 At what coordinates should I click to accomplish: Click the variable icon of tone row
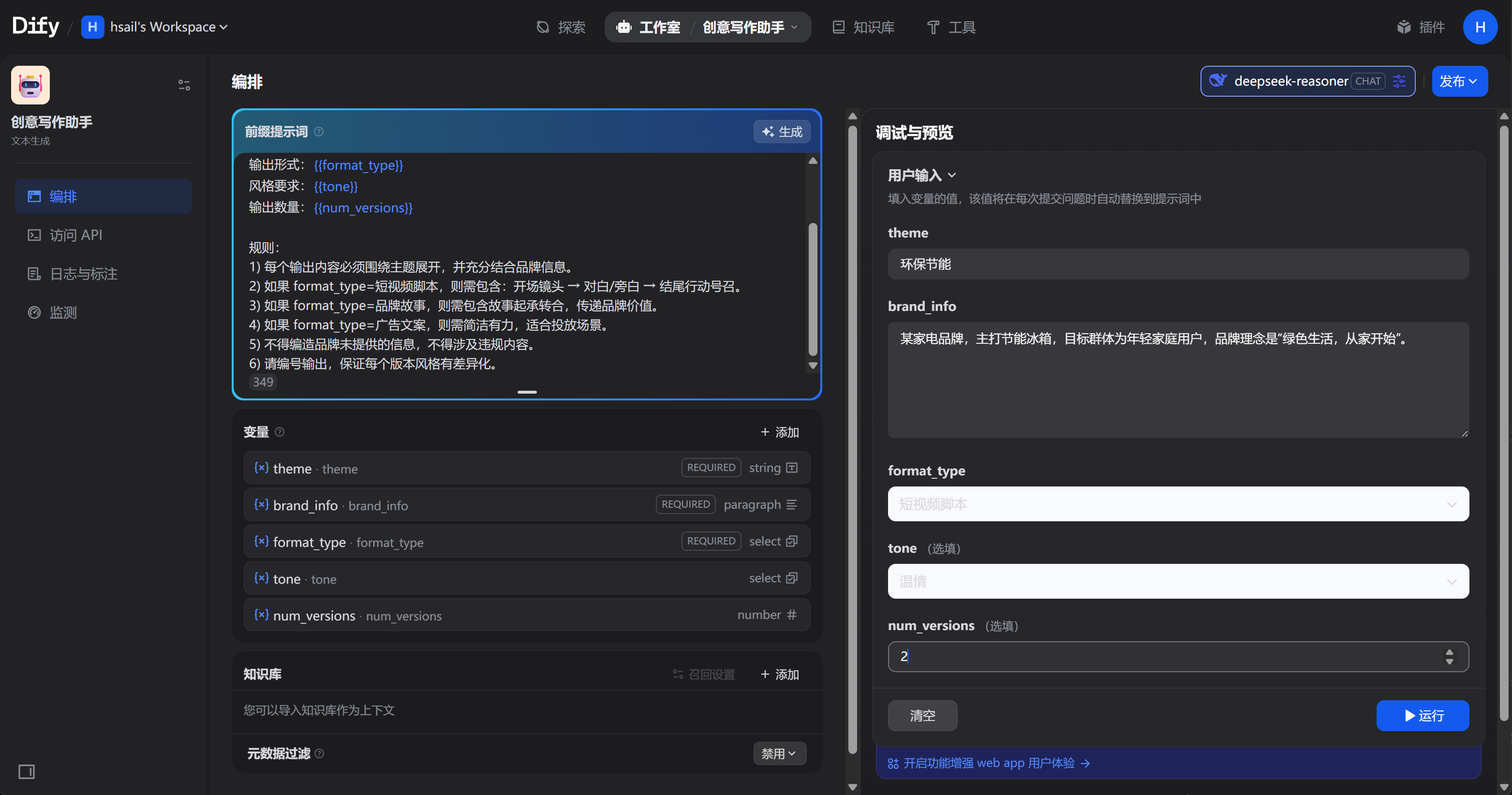[261, 578]
